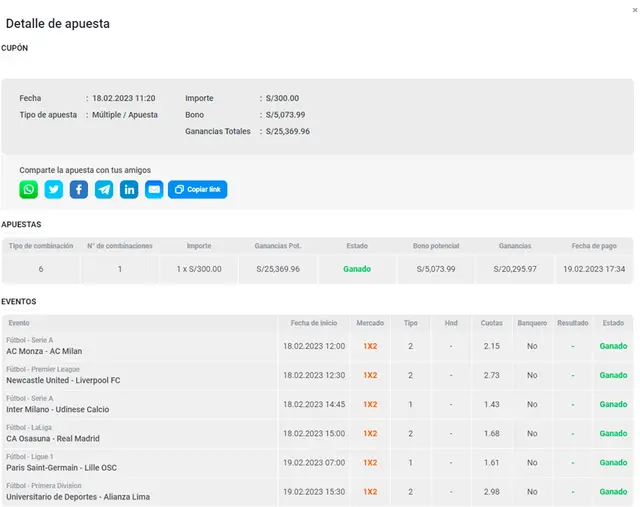Share the bet via WhatsApp icon
This screenshot has width=640, height=507.
click(29, 189)
